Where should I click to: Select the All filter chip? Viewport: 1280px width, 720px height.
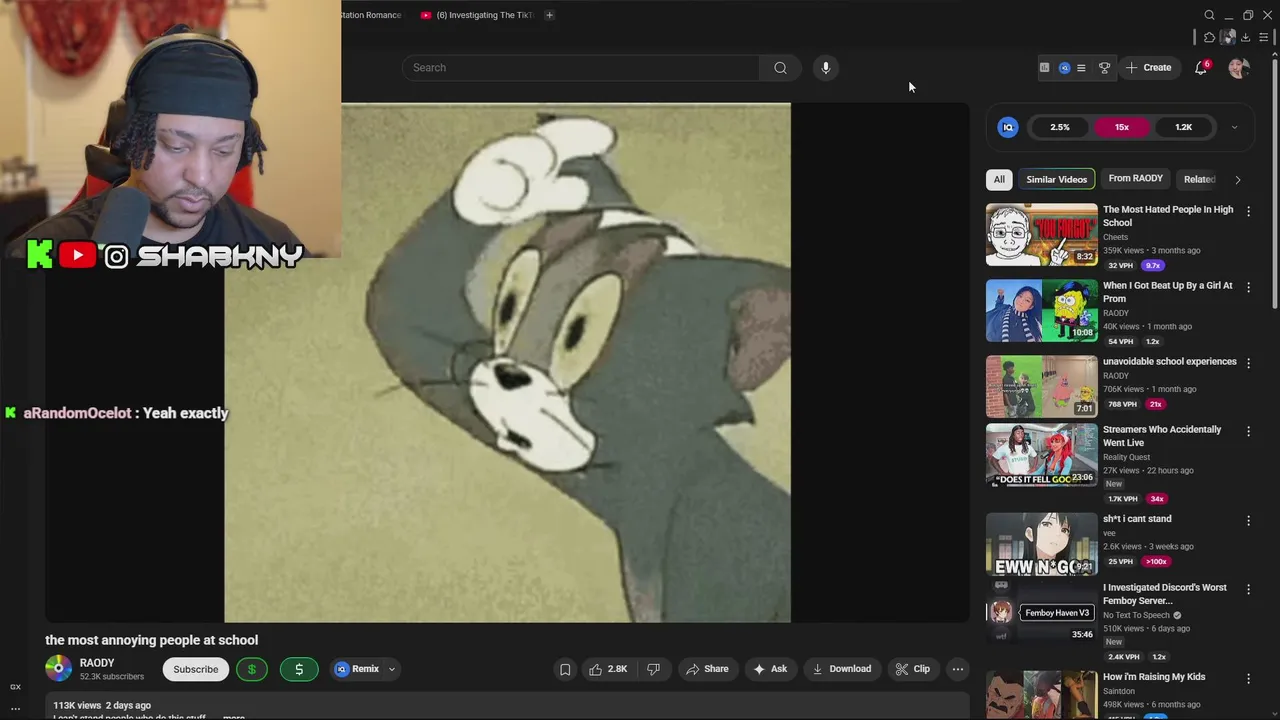[x=999, y=179]
